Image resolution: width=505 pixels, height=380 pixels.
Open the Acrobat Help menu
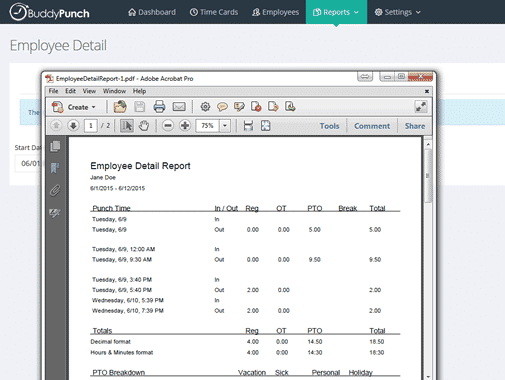139,91
